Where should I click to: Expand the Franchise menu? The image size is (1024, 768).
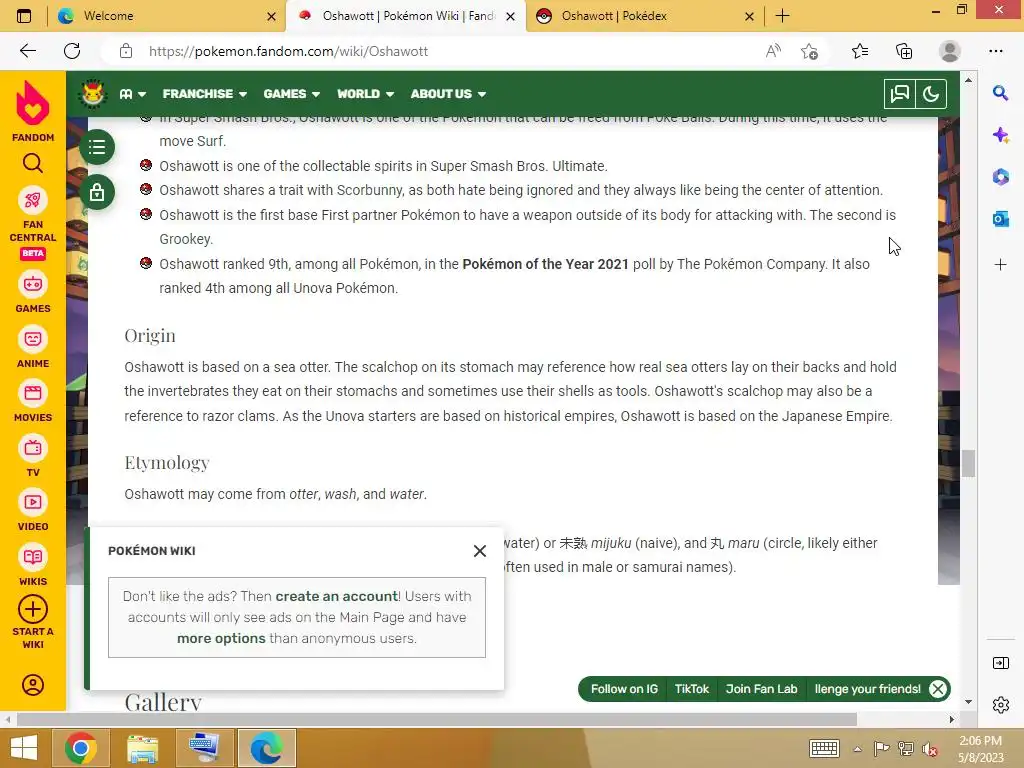(x=204, y=94)
